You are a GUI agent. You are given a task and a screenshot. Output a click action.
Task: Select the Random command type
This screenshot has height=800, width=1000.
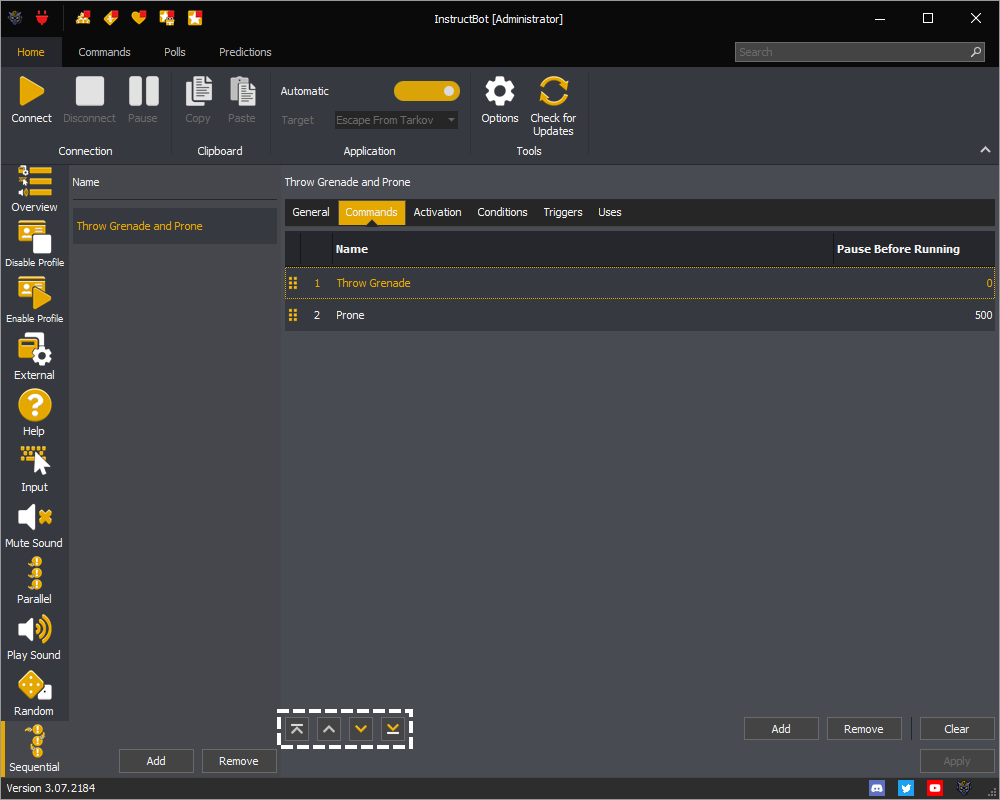[34, 693]
